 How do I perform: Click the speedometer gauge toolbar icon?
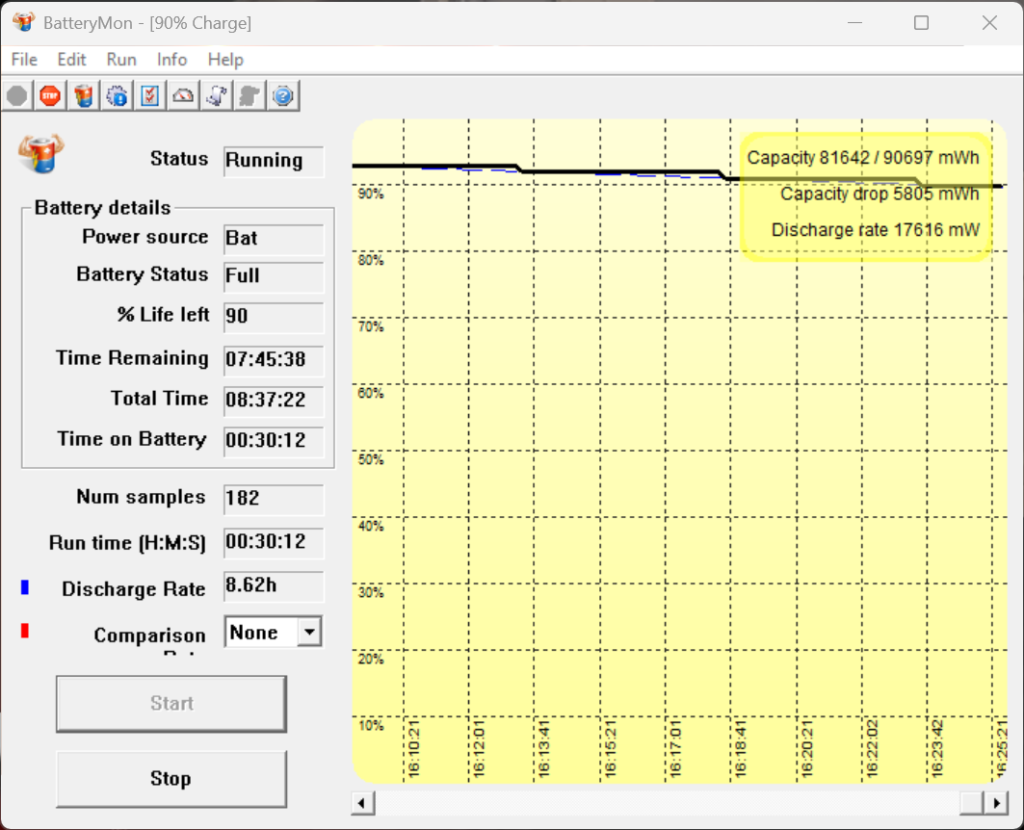184,96
